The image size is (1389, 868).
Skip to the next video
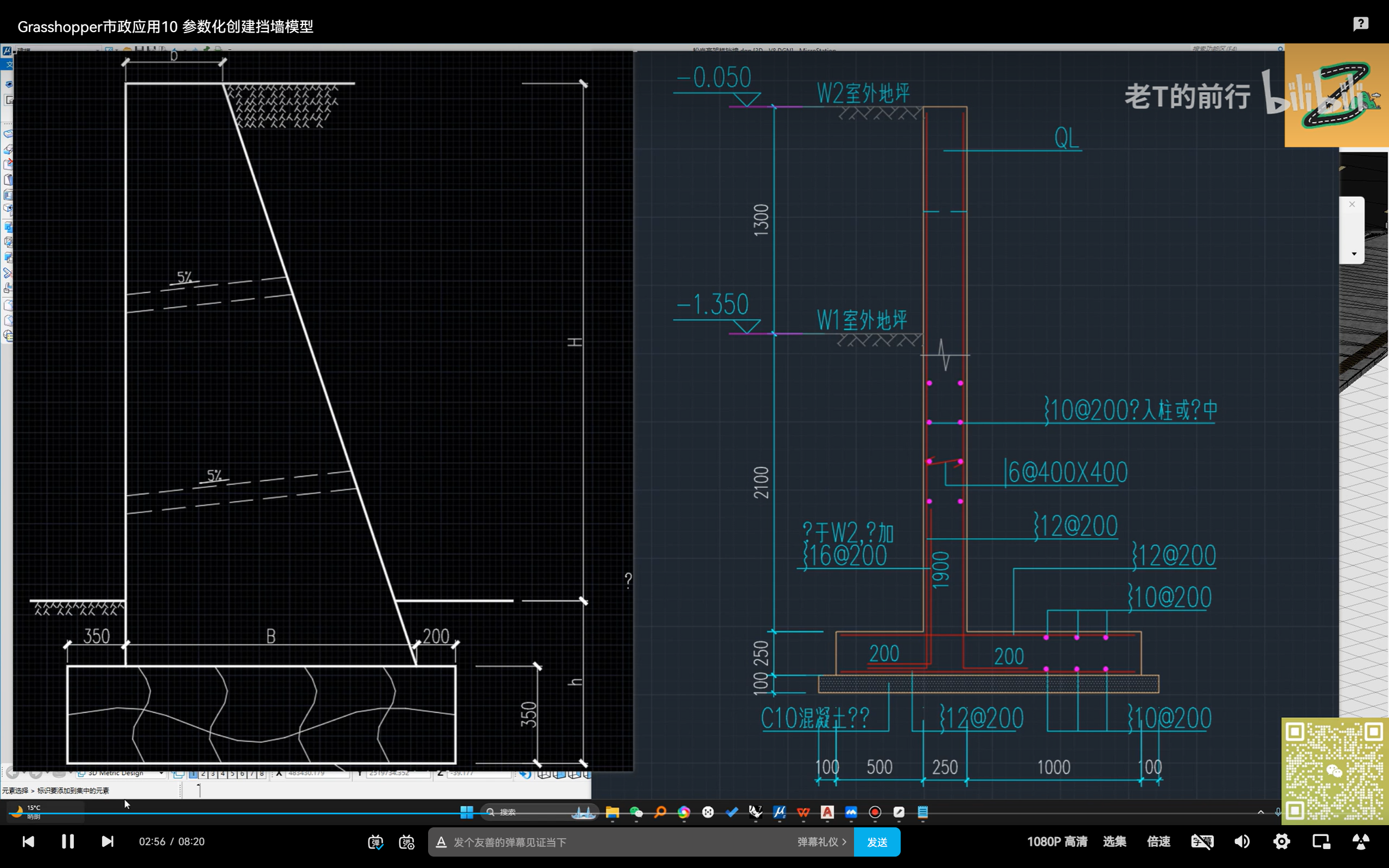[107, 841]
